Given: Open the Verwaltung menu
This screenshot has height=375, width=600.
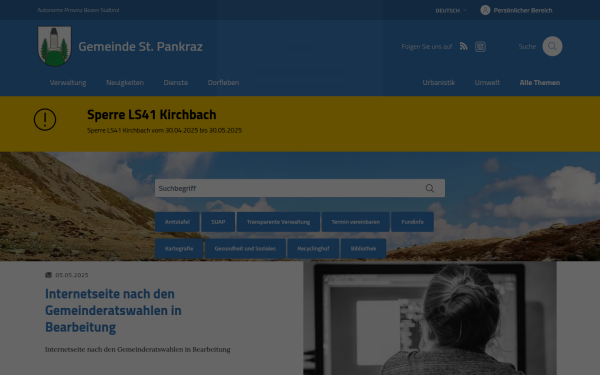Looking at the screenshot, I should 68,82.
